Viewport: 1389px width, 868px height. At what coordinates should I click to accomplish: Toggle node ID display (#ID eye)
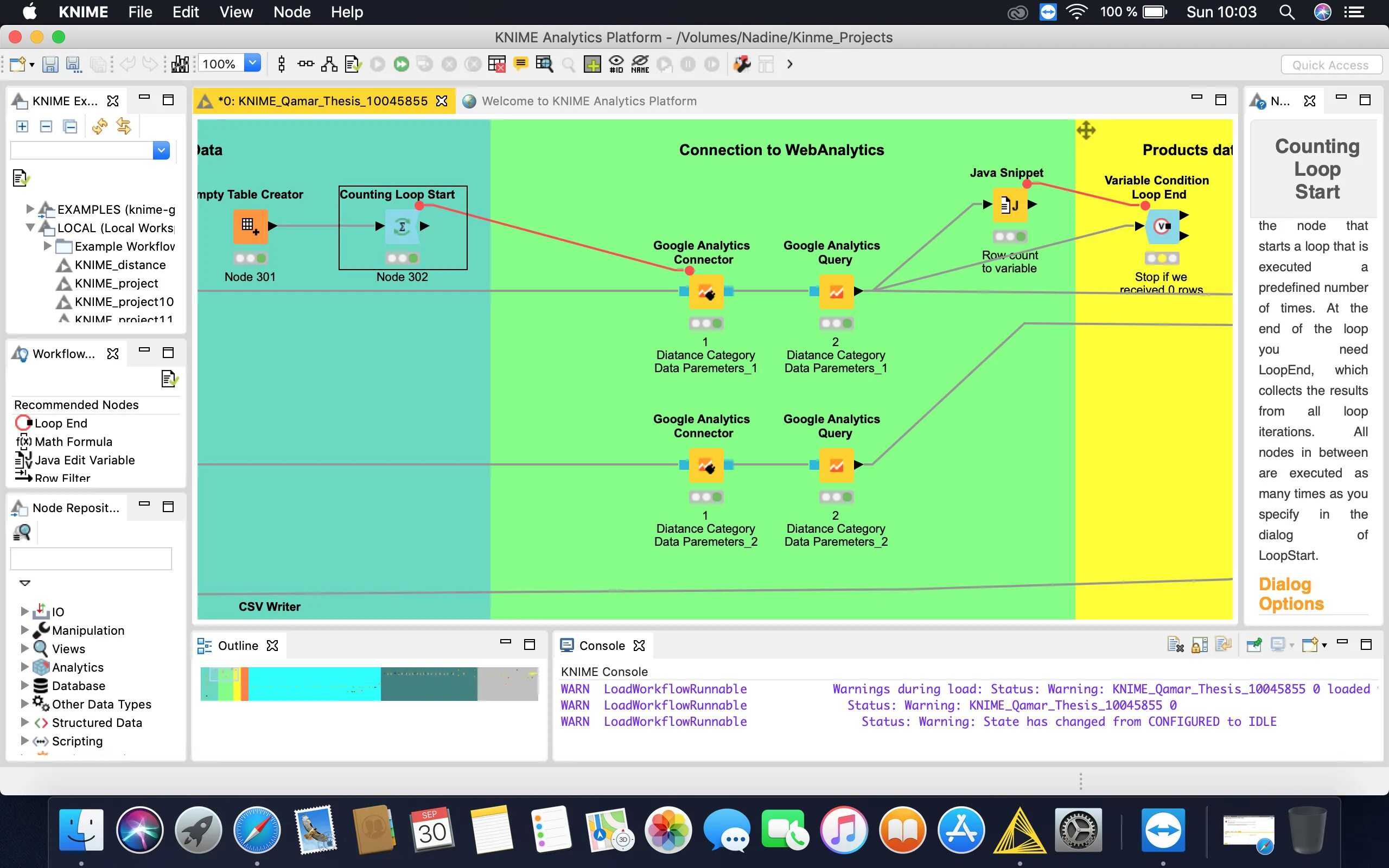616,65
